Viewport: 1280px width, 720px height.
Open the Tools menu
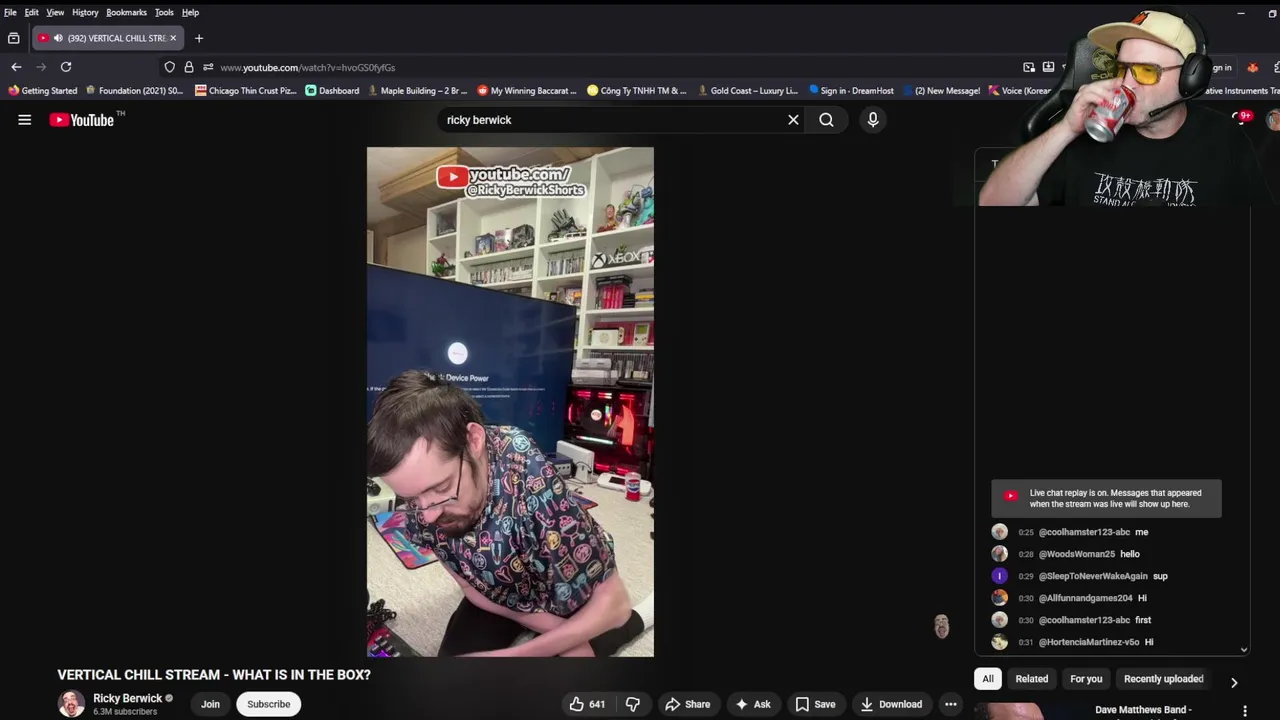pyautogui.click(x=164, y=12)
